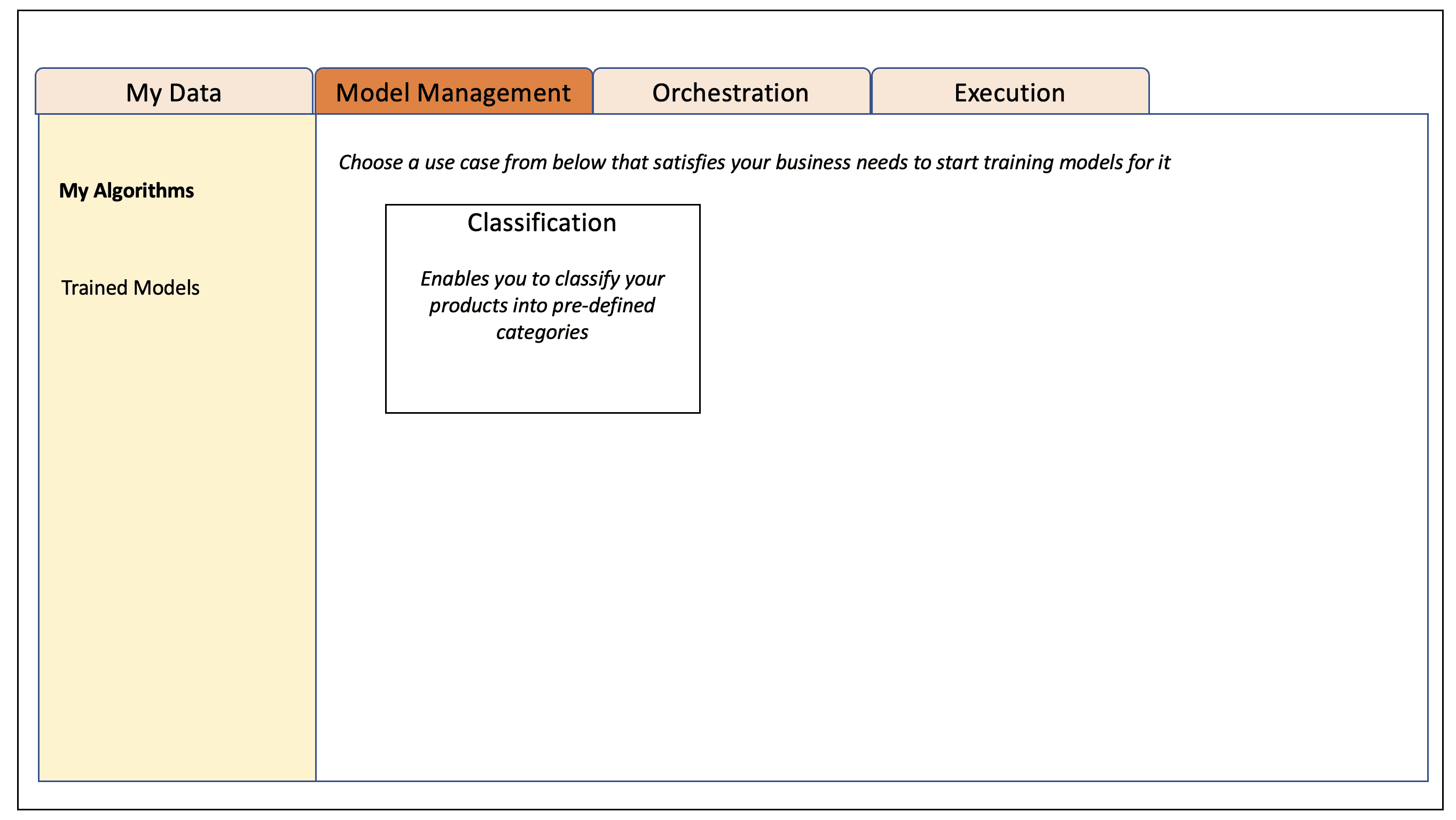Click 'categories' in the Classification card
The image size is (1456, 820).
542,332
